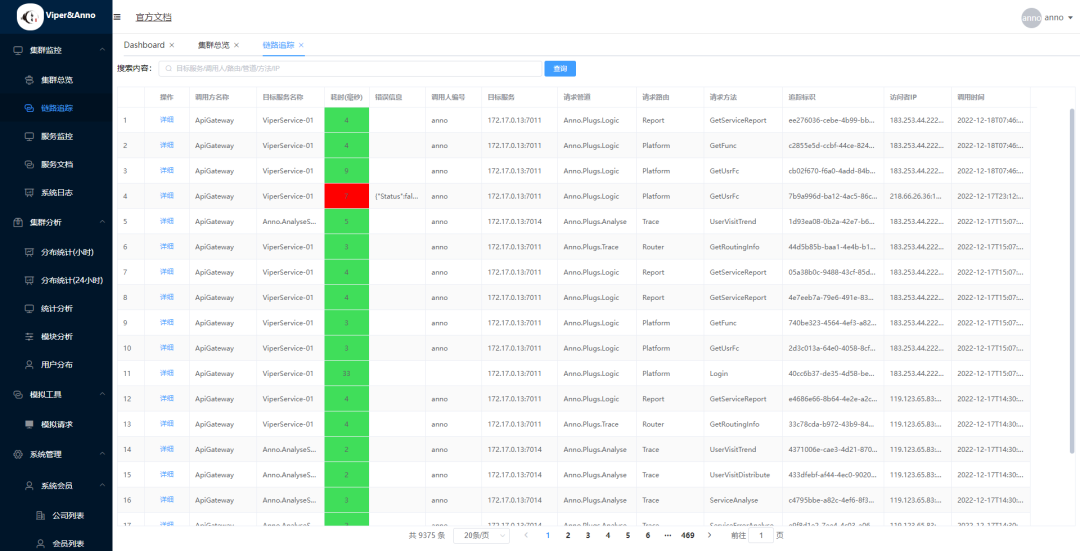Image resolution: width=1080 pixels, height=551 pixels.
Task: Click the GetRoutingInfo cell in row 6
Action: (x=742, y=247)
